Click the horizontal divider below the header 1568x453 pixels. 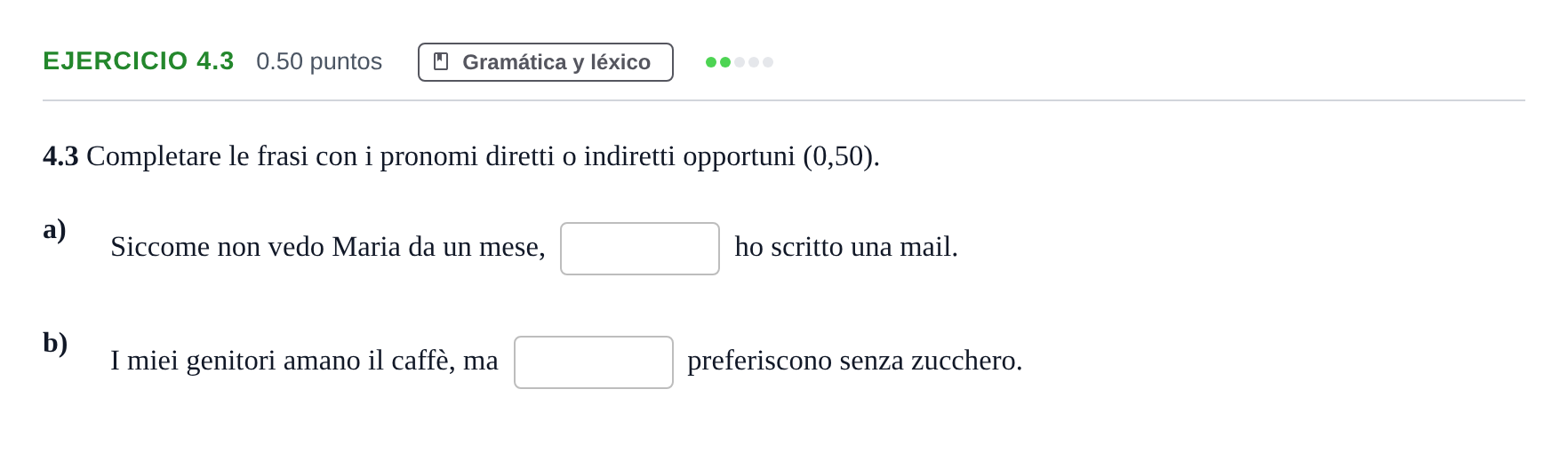784,100
